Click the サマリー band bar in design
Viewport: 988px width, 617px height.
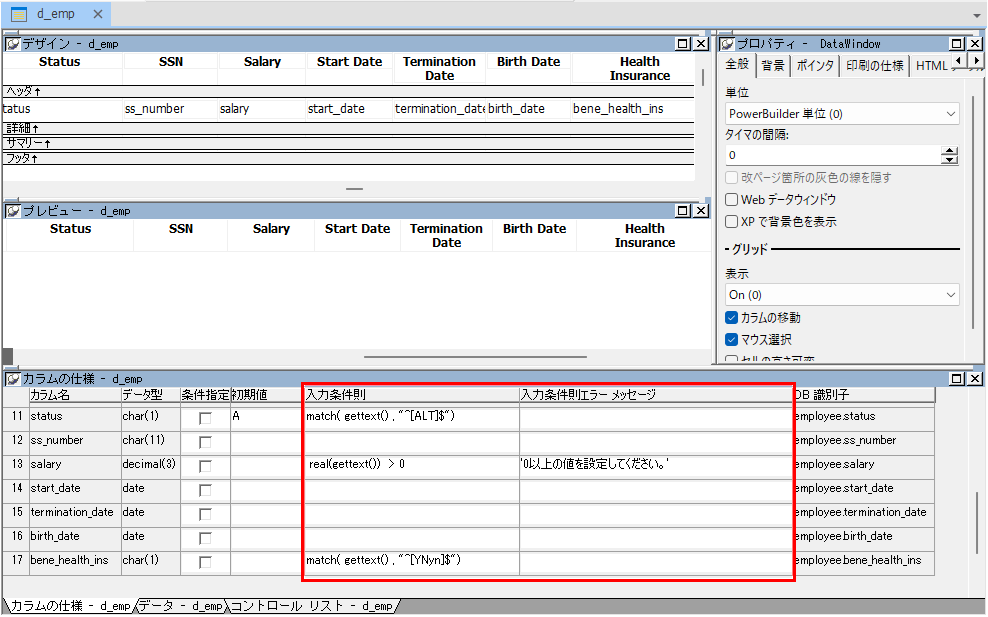click(x=348, y=144)
